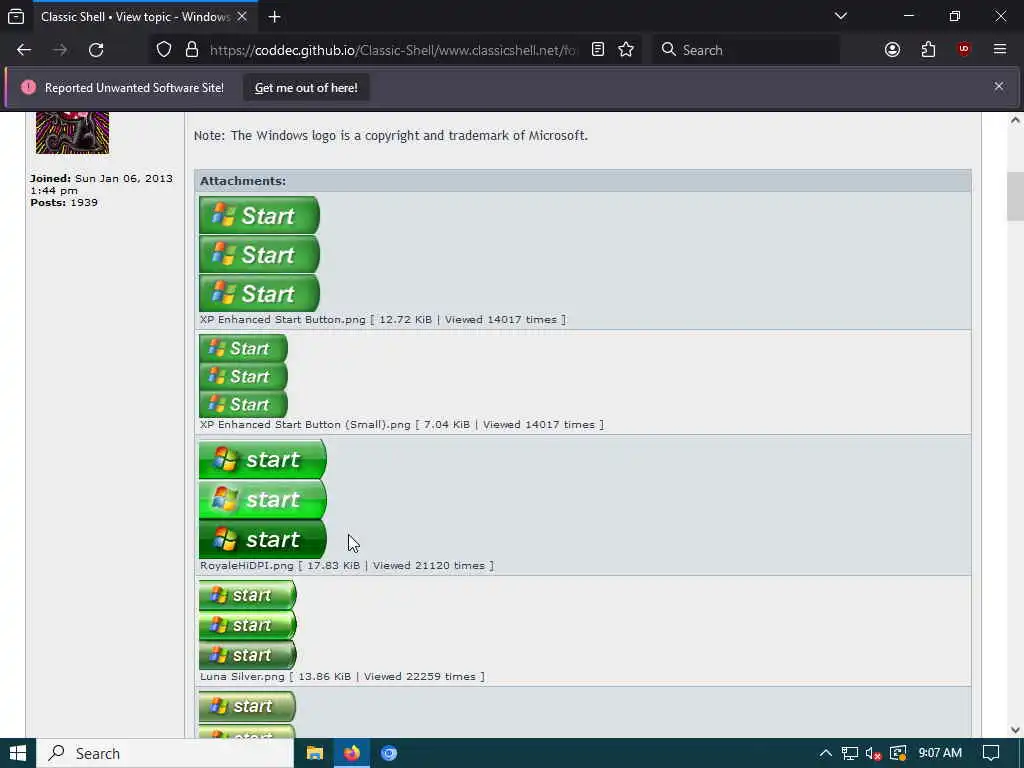The image size is (1024, 768).
Task: Open the blue round browser taskbar icon
Action: (389, 753)
